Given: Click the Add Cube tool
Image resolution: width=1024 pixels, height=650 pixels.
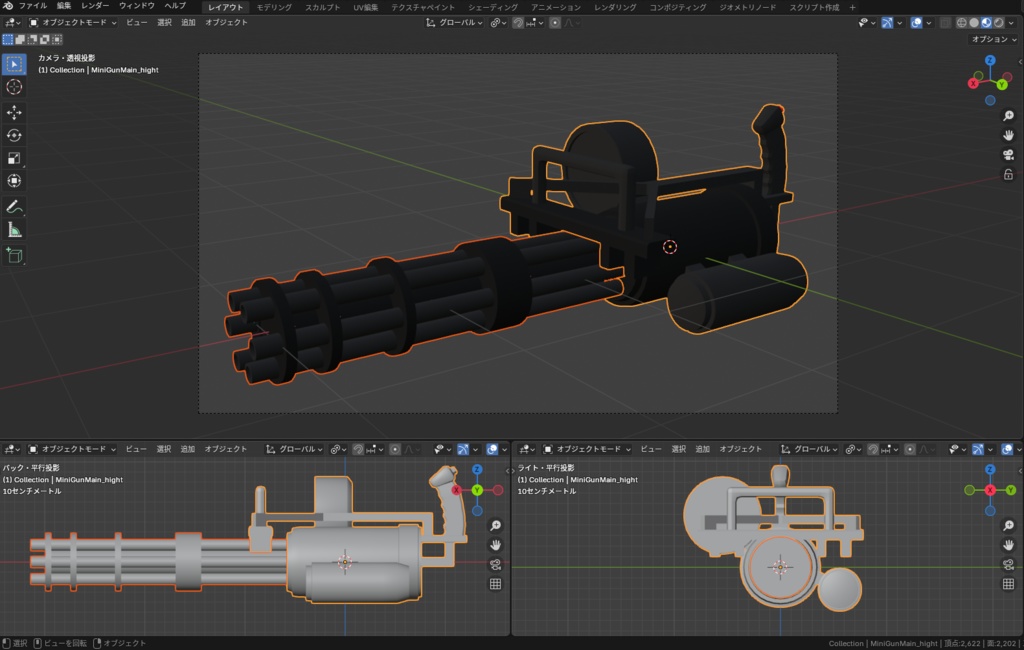Looking at the screenshot, I should click(14, 256).
